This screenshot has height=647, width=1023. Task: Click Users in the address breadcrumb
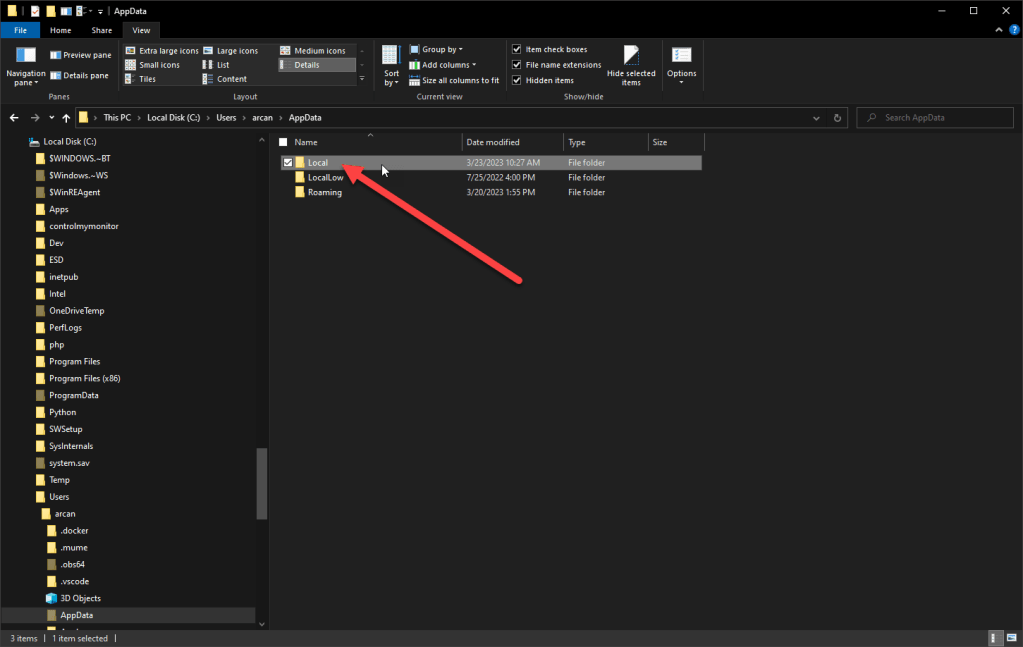tap(226, 118)
